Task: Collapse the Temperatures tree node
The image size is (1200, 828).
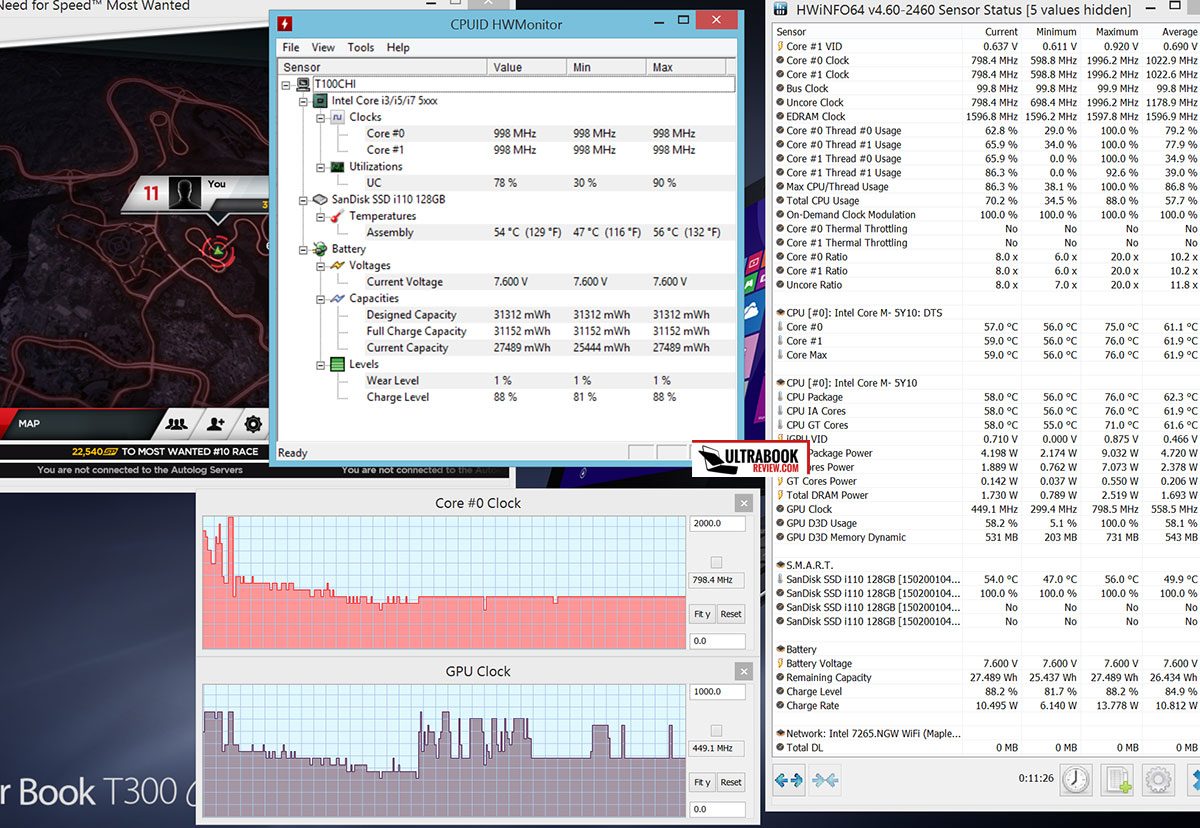Action: click(x=321, y=216)
